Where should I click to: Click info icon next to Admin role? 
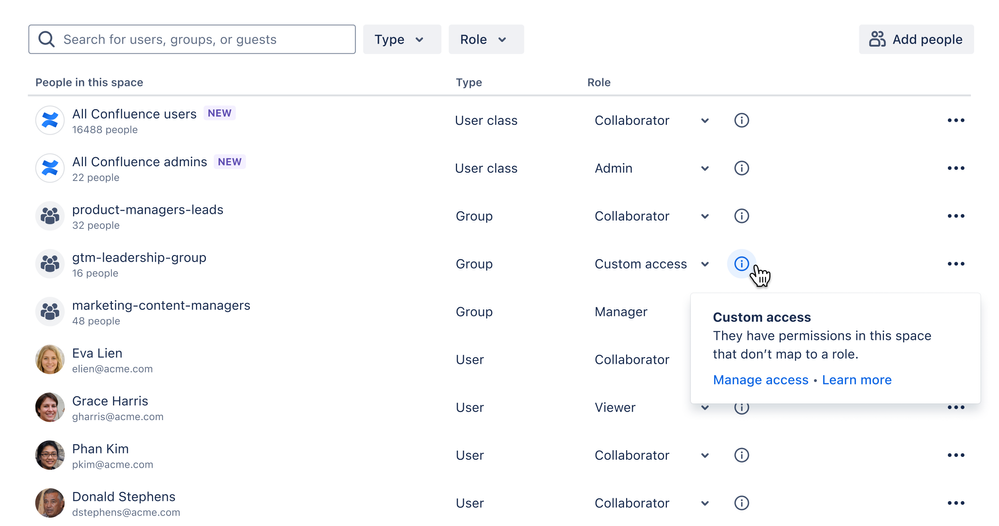741,168
